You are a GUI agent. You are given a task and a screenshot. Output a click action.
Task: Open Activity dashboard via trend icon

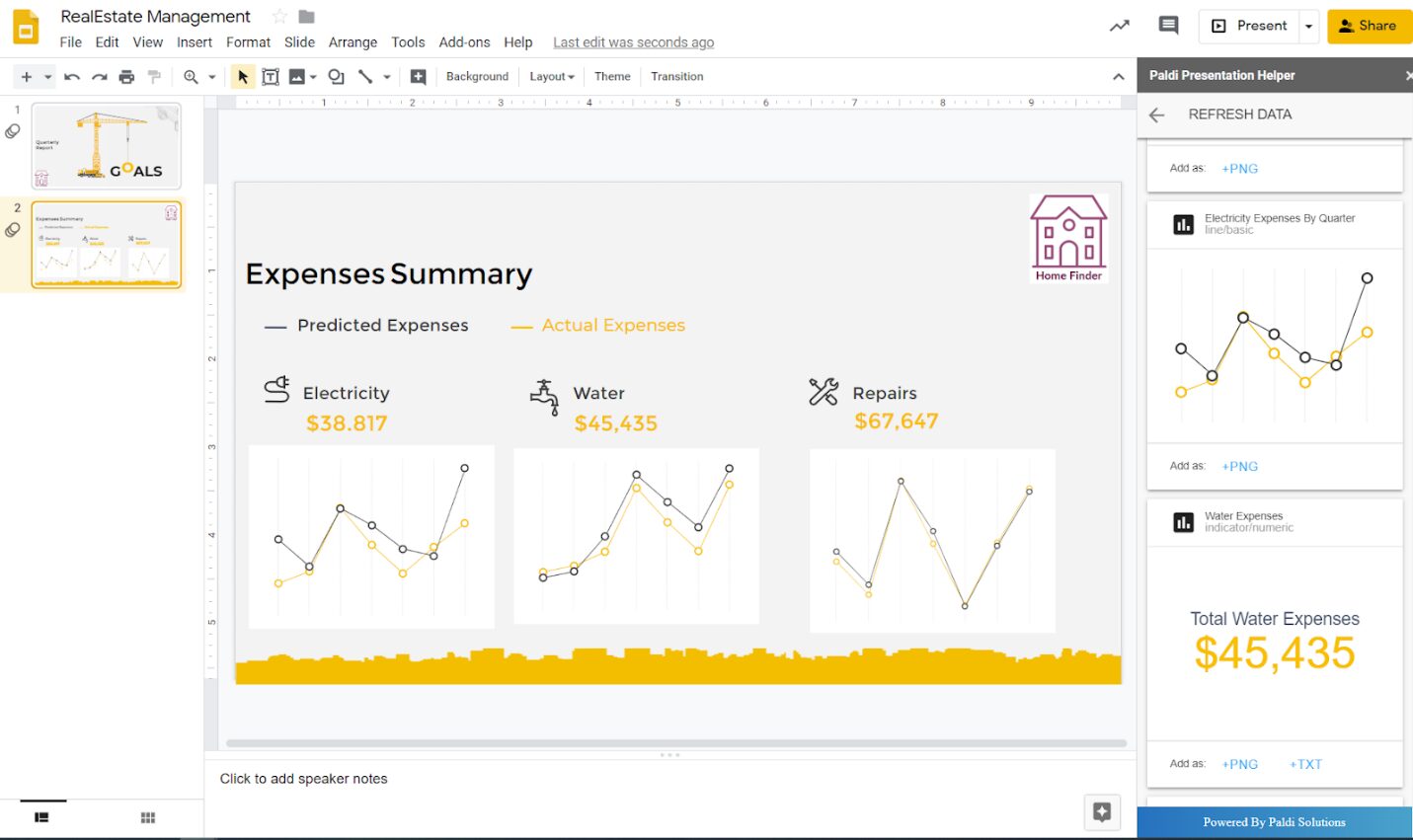(x=1118, y=26)
